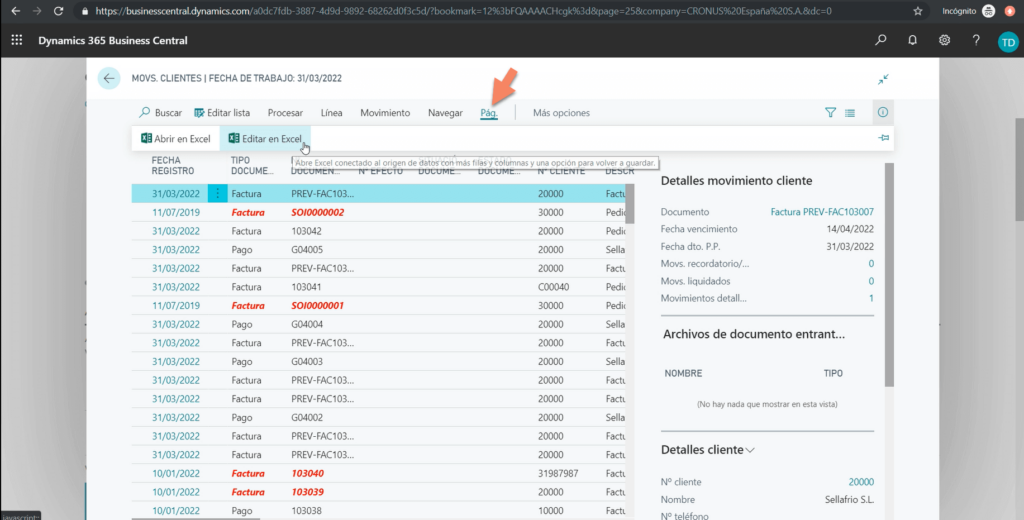
Task: Expand Más opciones menu
Action: point(561,113)
